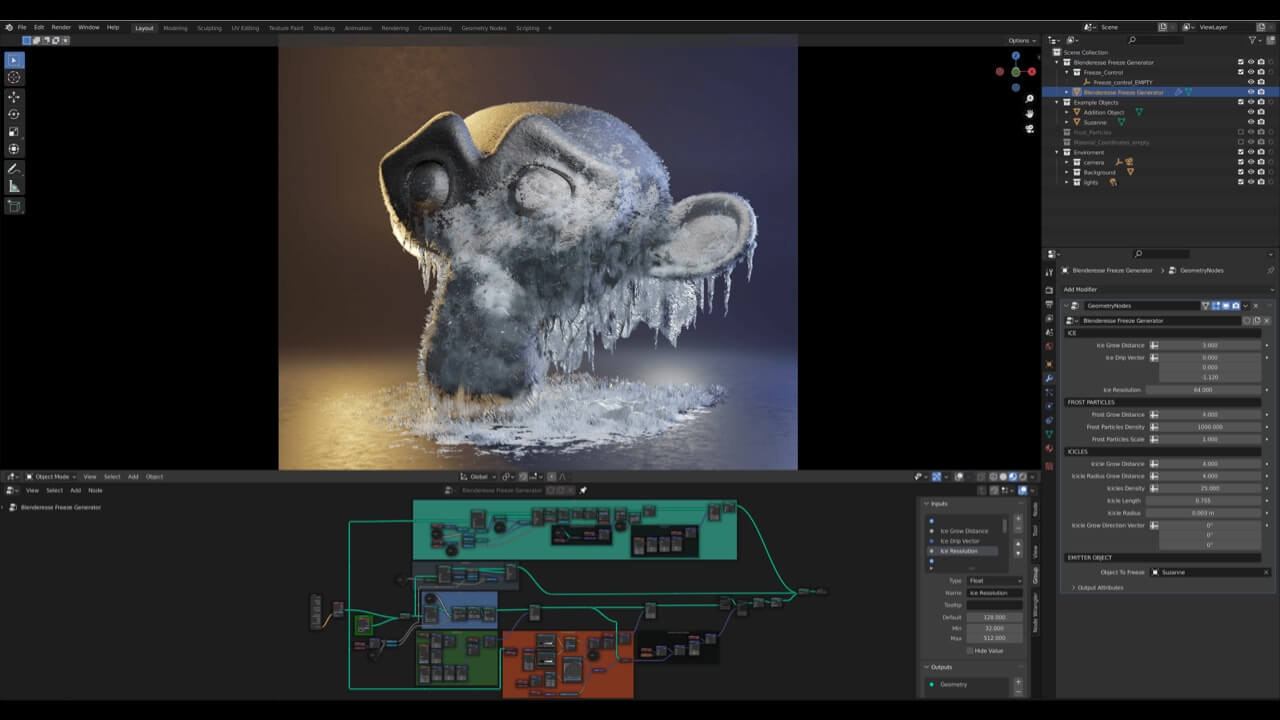This screenshot has height=720, width=1280.
Task: Click the viewport navigation gizmo
Action: [x=1016, y=71]
